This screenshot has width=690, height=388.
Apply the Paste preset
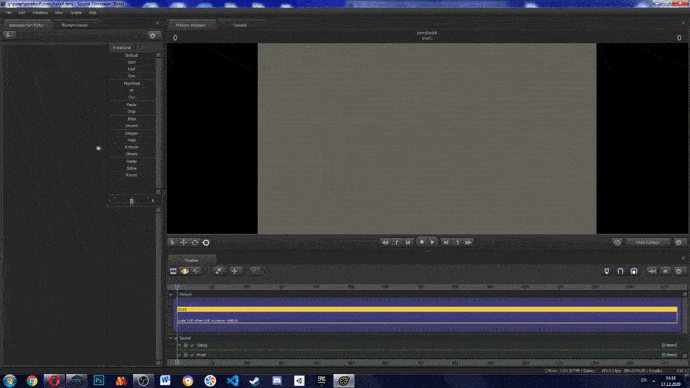(x=132, y=105)
